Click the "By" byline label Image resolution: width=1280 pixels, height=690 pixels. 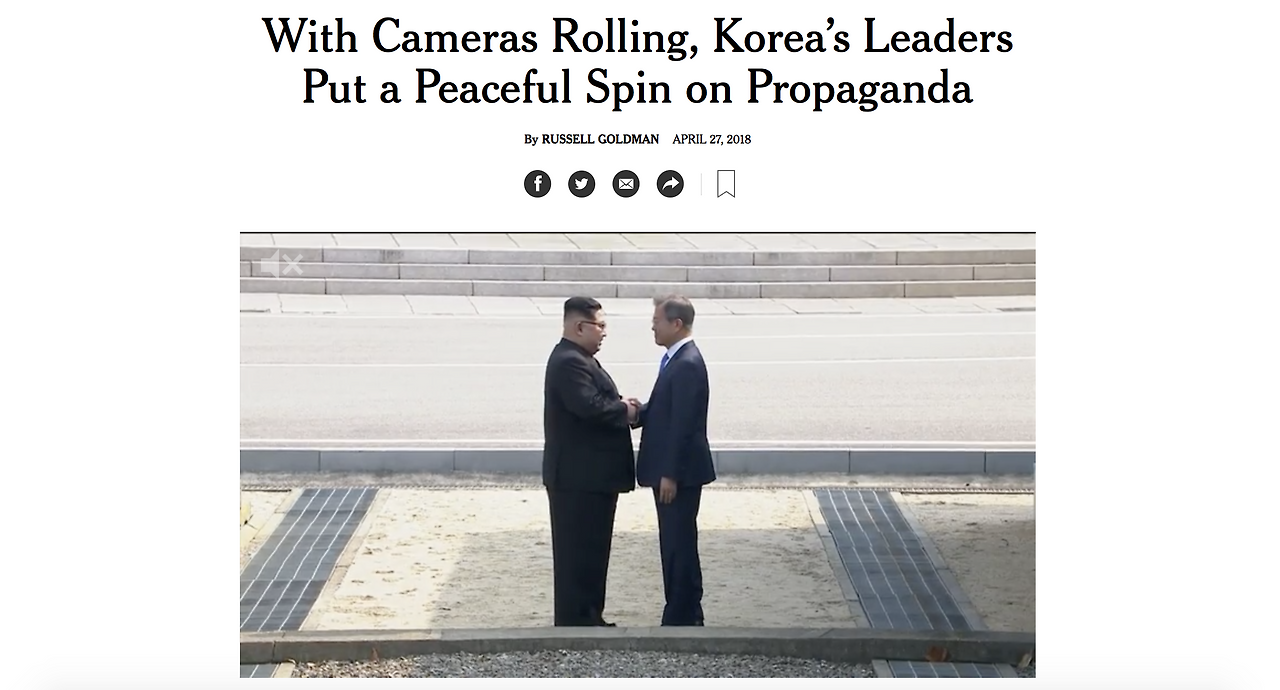[531, 139]
